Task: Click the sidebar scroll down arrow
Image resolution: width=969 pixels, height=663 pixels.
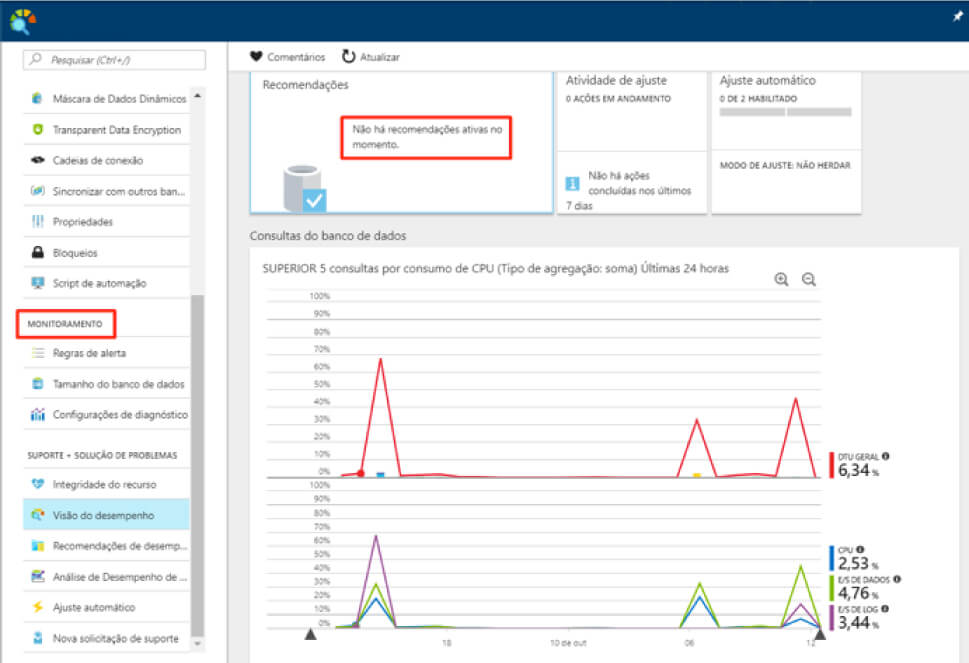Action: tap(196, 641)
